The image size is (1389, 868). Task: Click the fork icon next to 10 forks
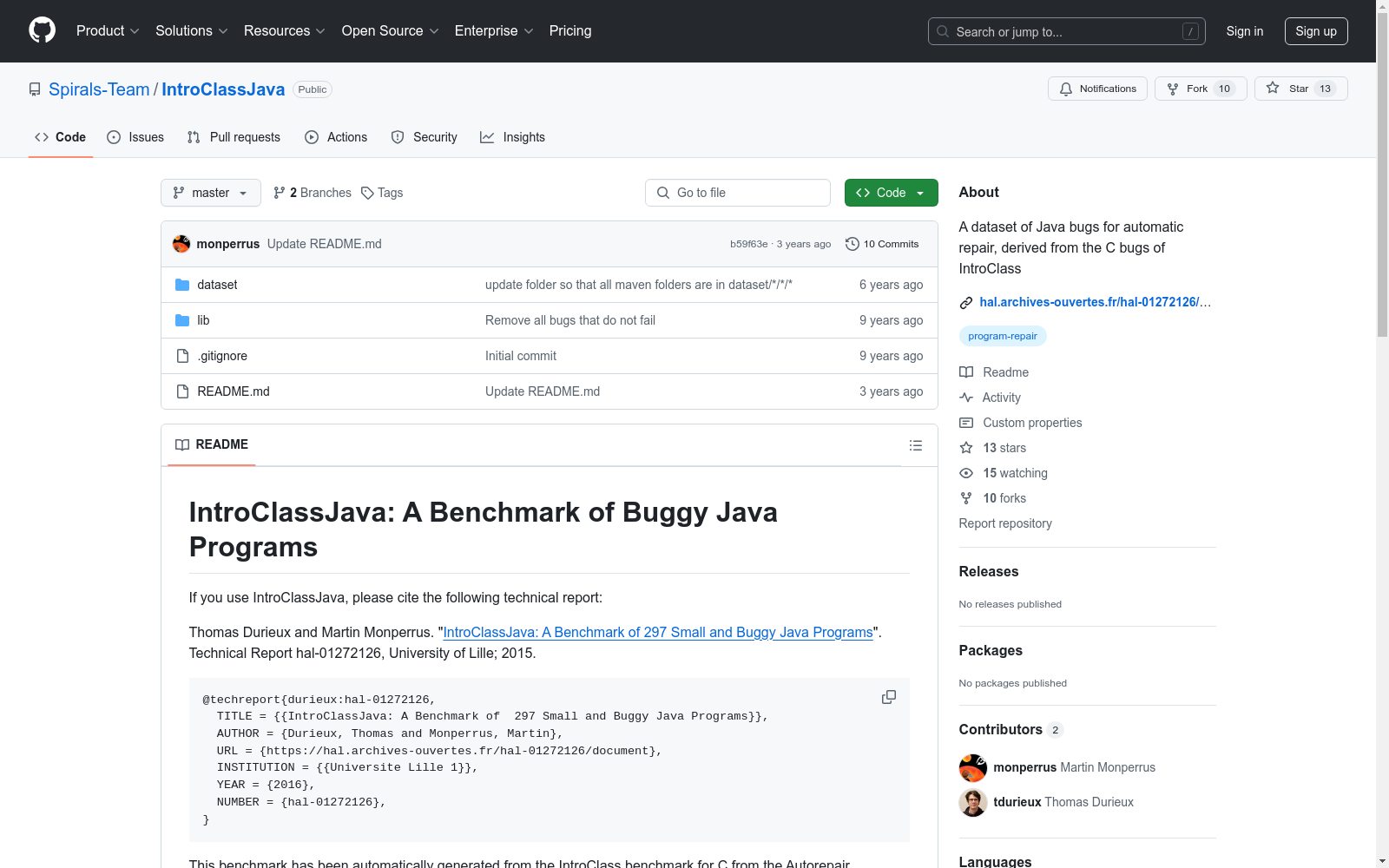[966, 498]
